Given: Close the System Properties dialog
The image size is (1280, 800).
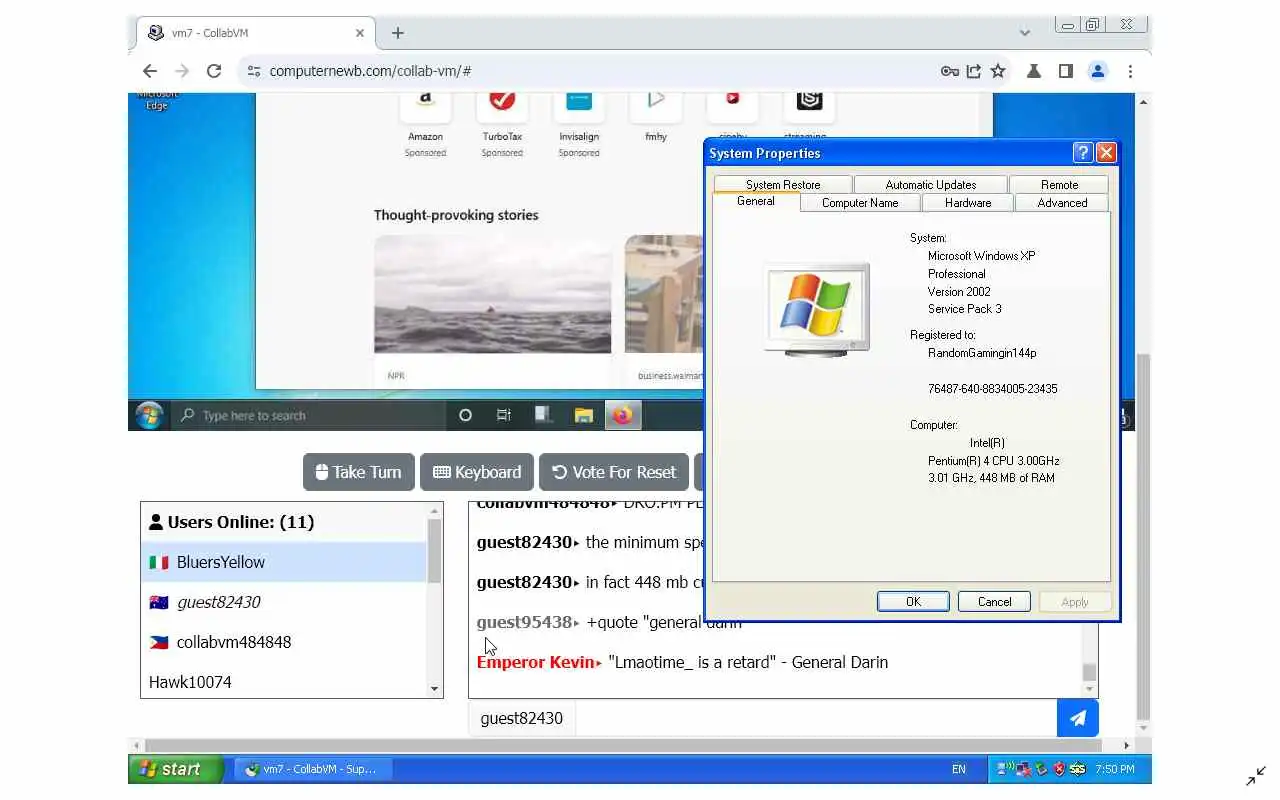Looking at the screenshot, I should (1106, 152).
